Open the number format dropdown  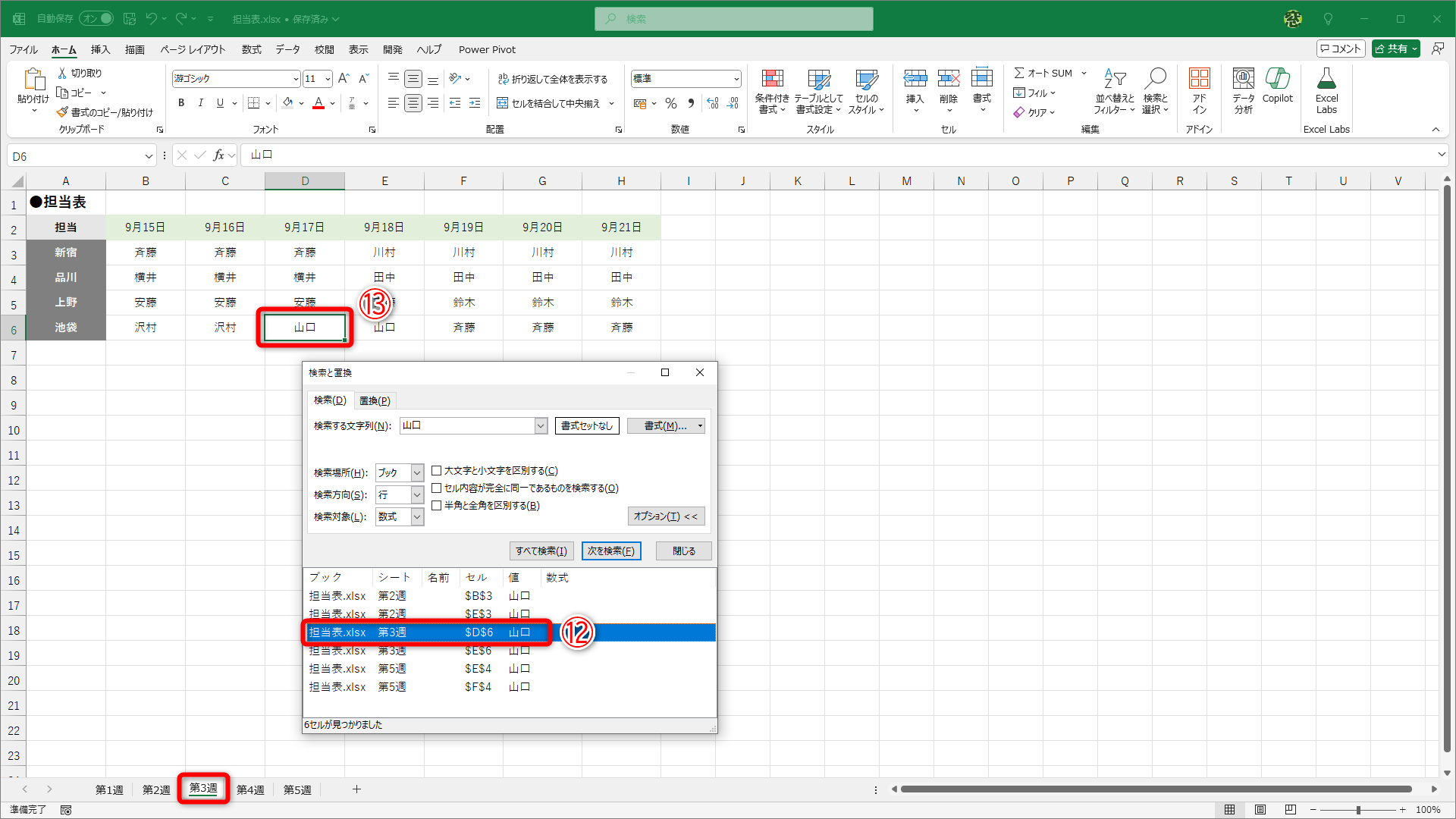click(736, 79)
